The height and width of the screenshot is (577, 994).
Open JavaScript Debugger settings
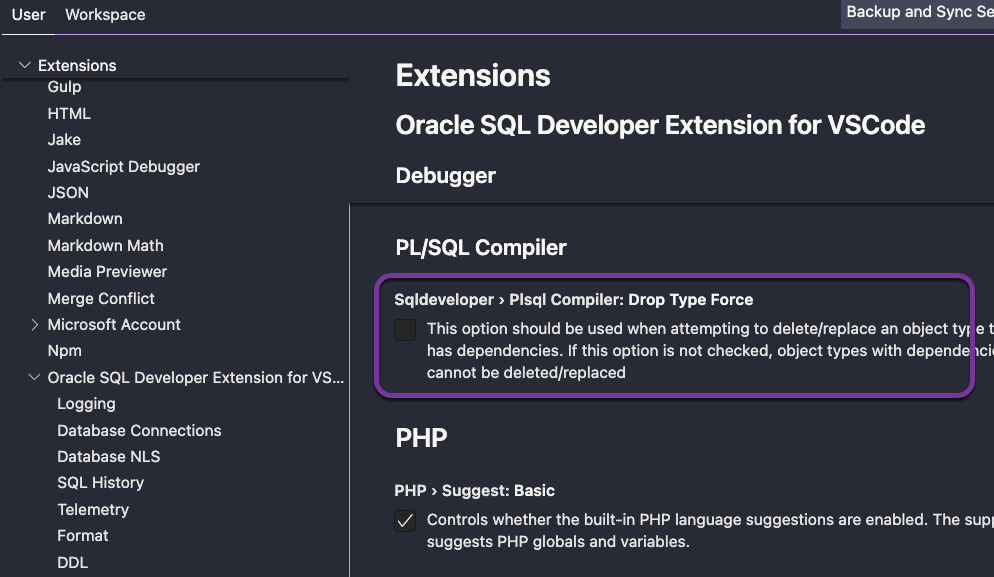pyautogui.click(x=123, y=167)
